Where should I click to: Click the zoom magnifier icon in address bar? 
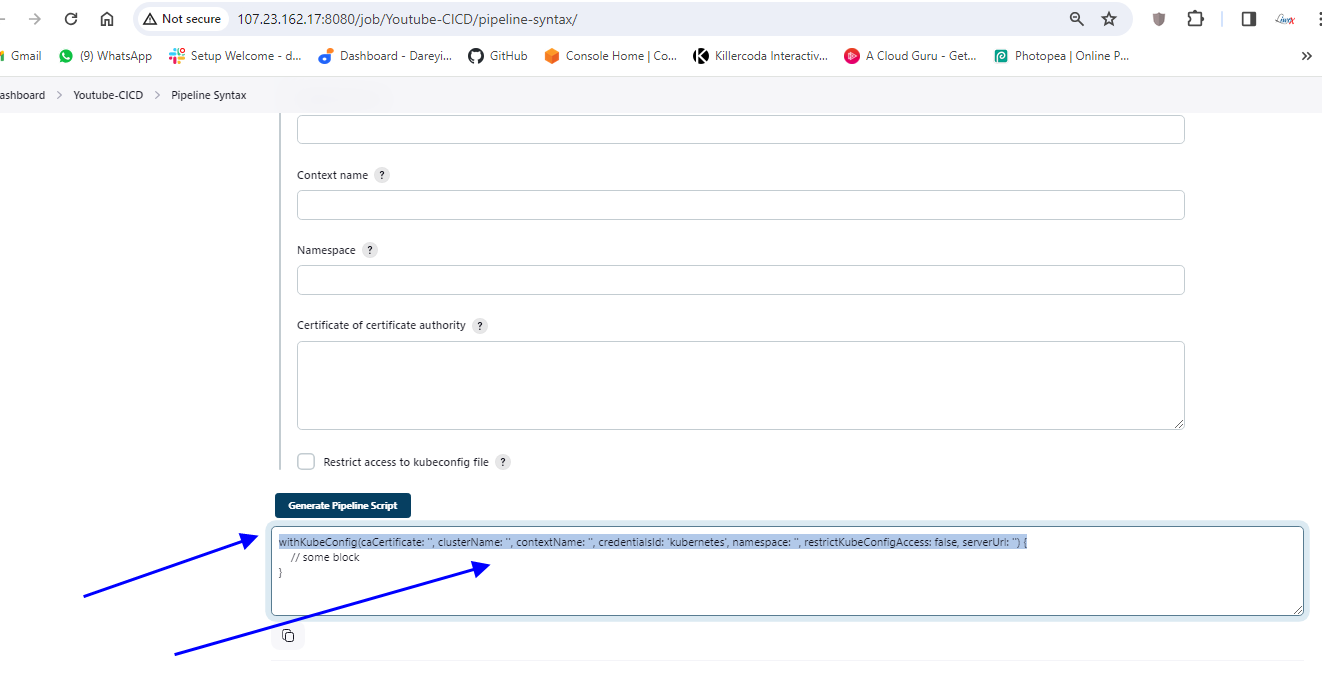tap(1077, 19)
